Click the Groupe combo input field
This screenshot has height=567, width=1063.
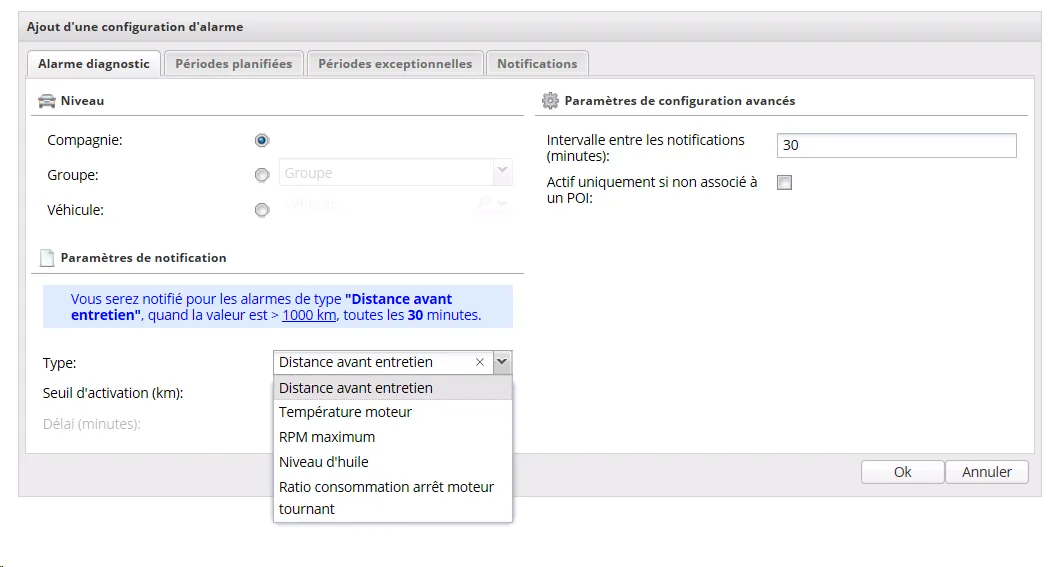386,172
